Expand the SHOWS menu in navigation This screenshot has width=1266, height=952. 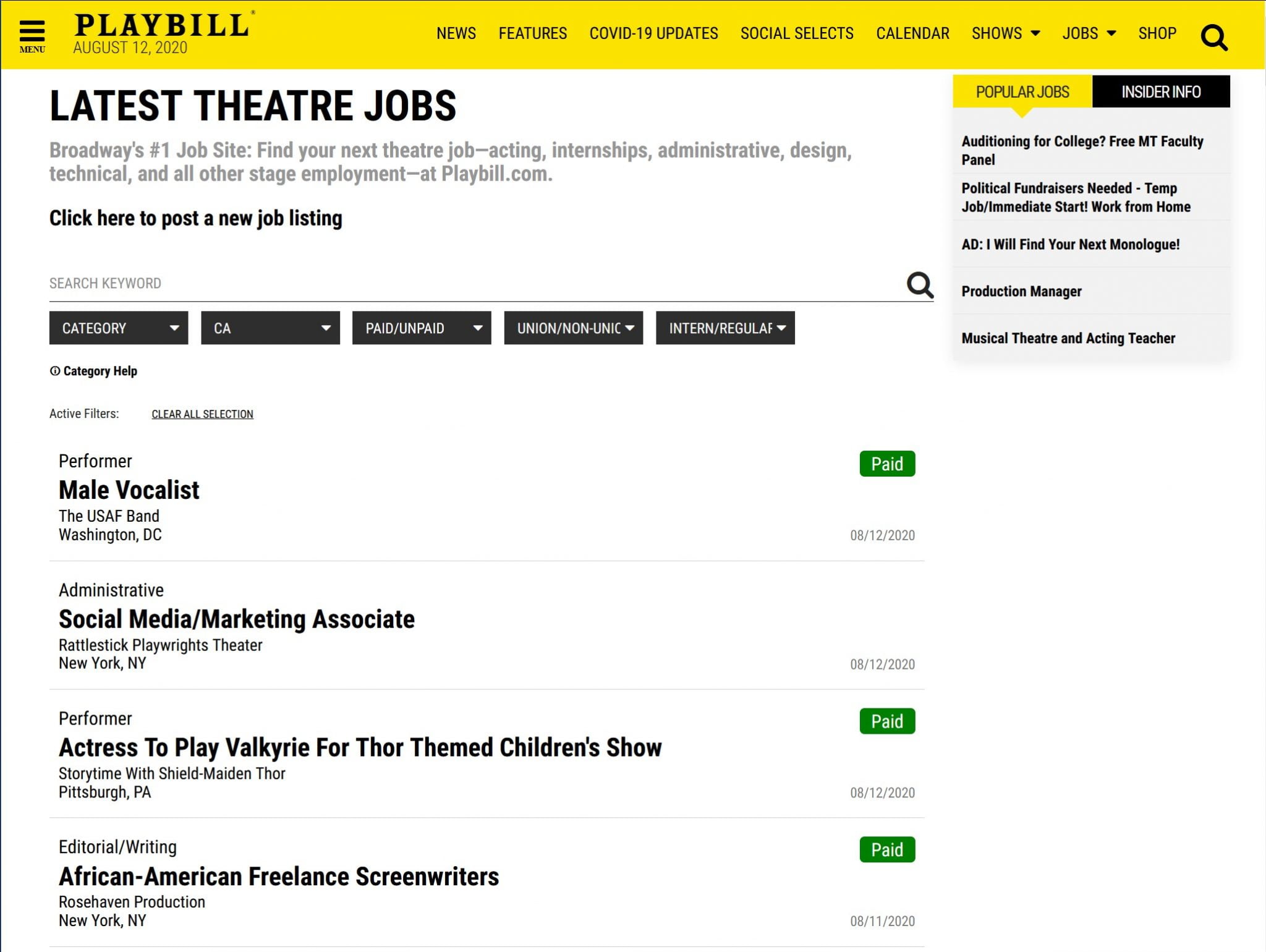(x=1005, y=33)
